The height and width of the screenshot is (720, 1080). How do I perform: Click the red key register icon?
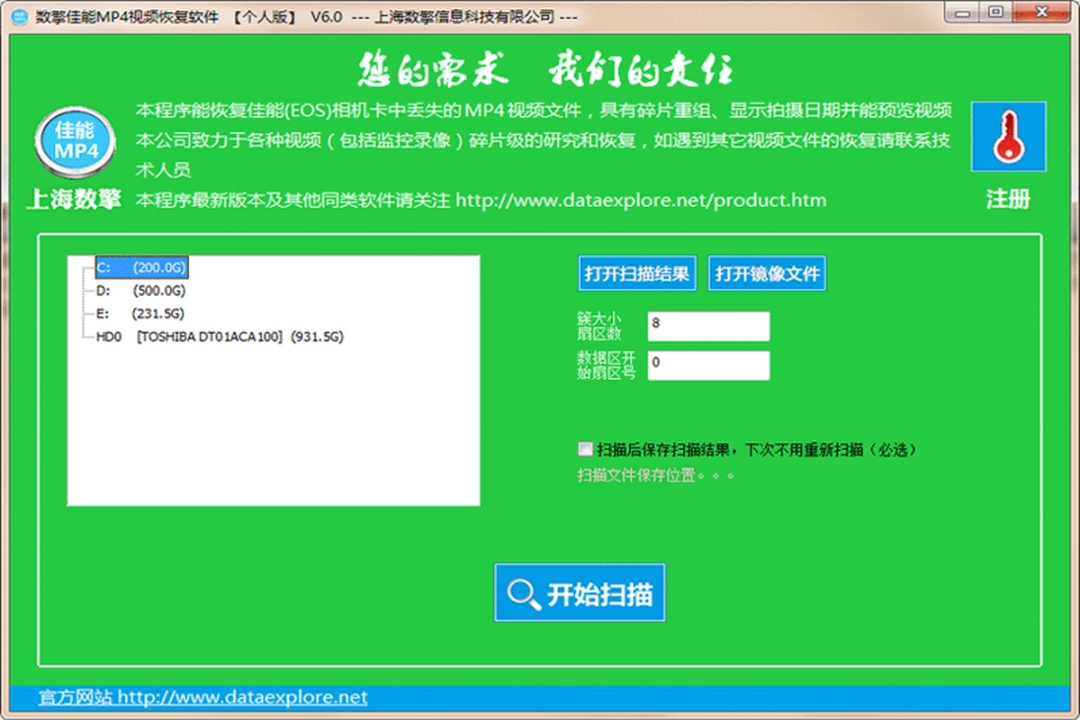(1008, 138)
